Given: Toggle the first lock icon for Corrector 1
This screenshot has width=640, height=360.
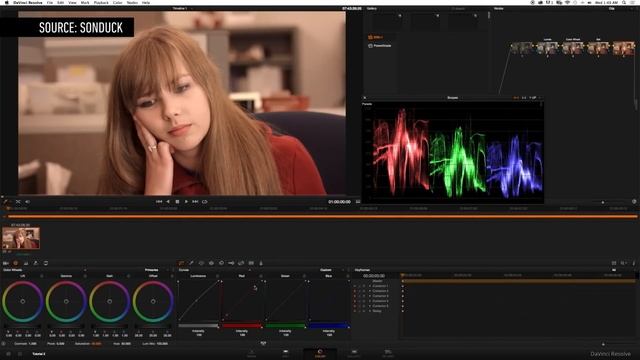Looking at the screenshot, I should click(x=355, y=286).
